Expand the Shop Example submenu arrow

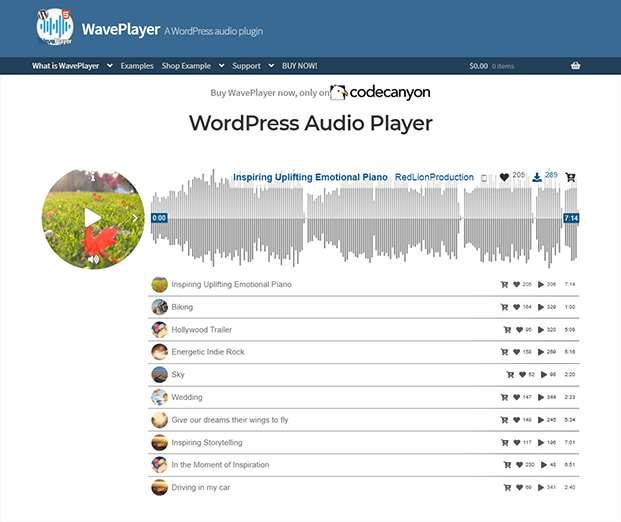[221, 66]
